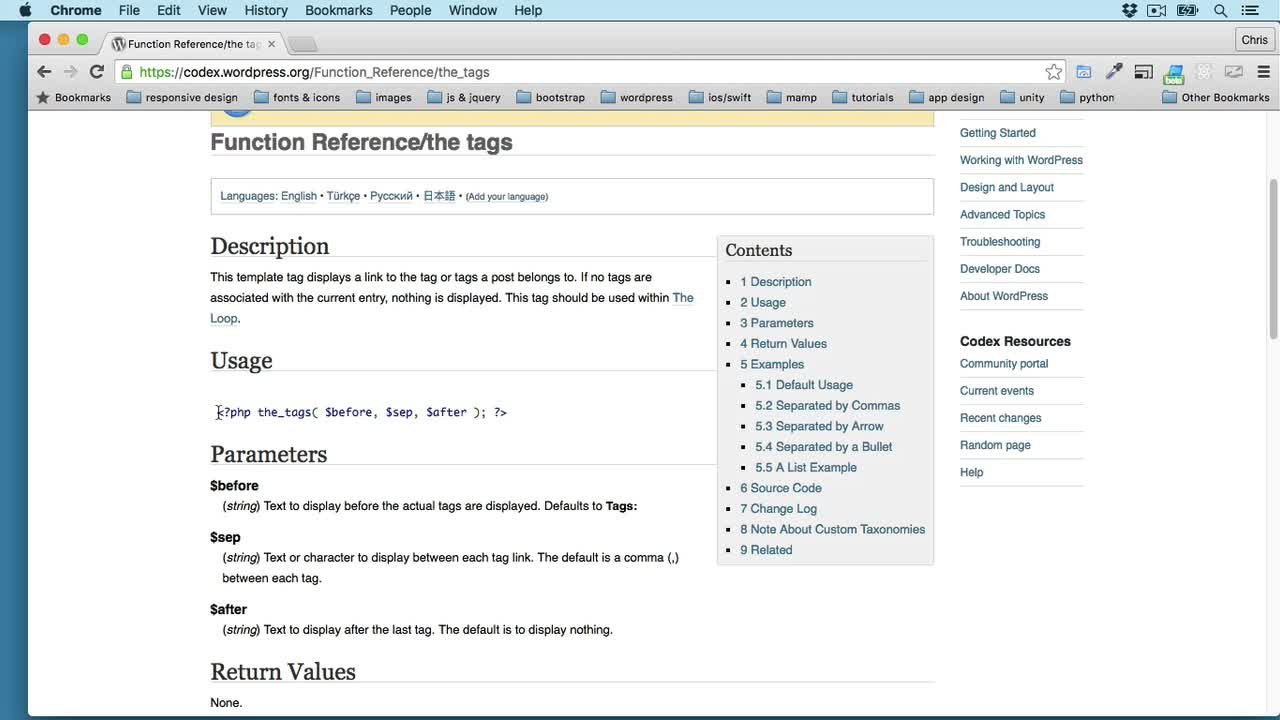The height and width of the screenshot is (720, 1280).
Task: Select the Function Reference/the tags tab
Action: coord(193,44)
